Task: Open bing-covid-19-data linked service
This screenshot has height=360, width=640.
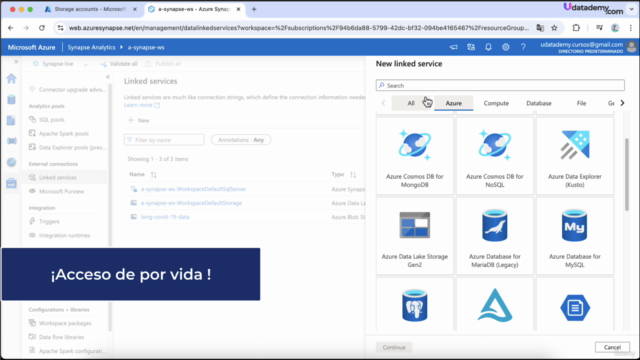Action: (165, 217)
